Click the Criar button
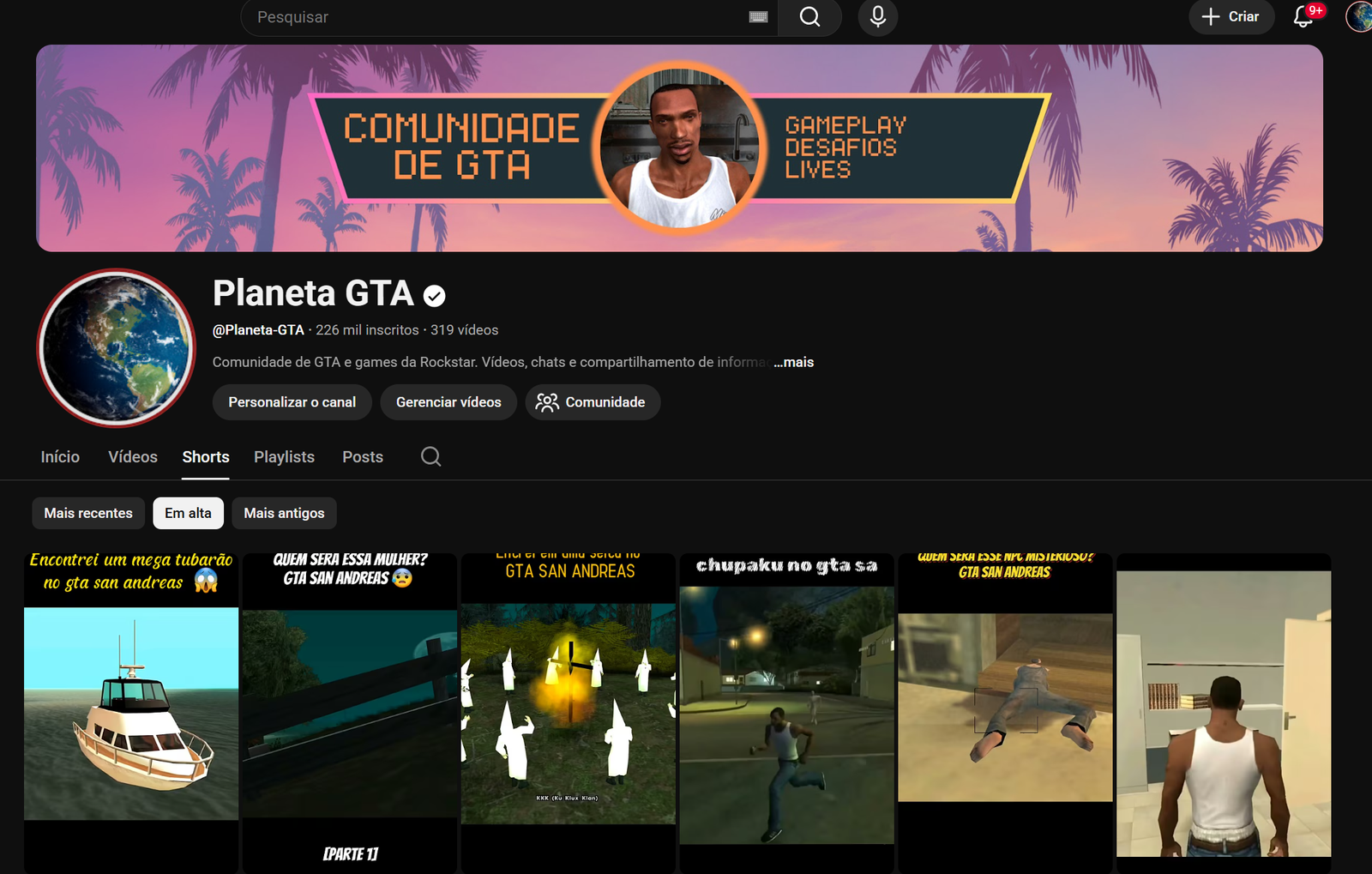This screenshot has width=1372, height=874. pyautogui.click(x=1231, y=16)
